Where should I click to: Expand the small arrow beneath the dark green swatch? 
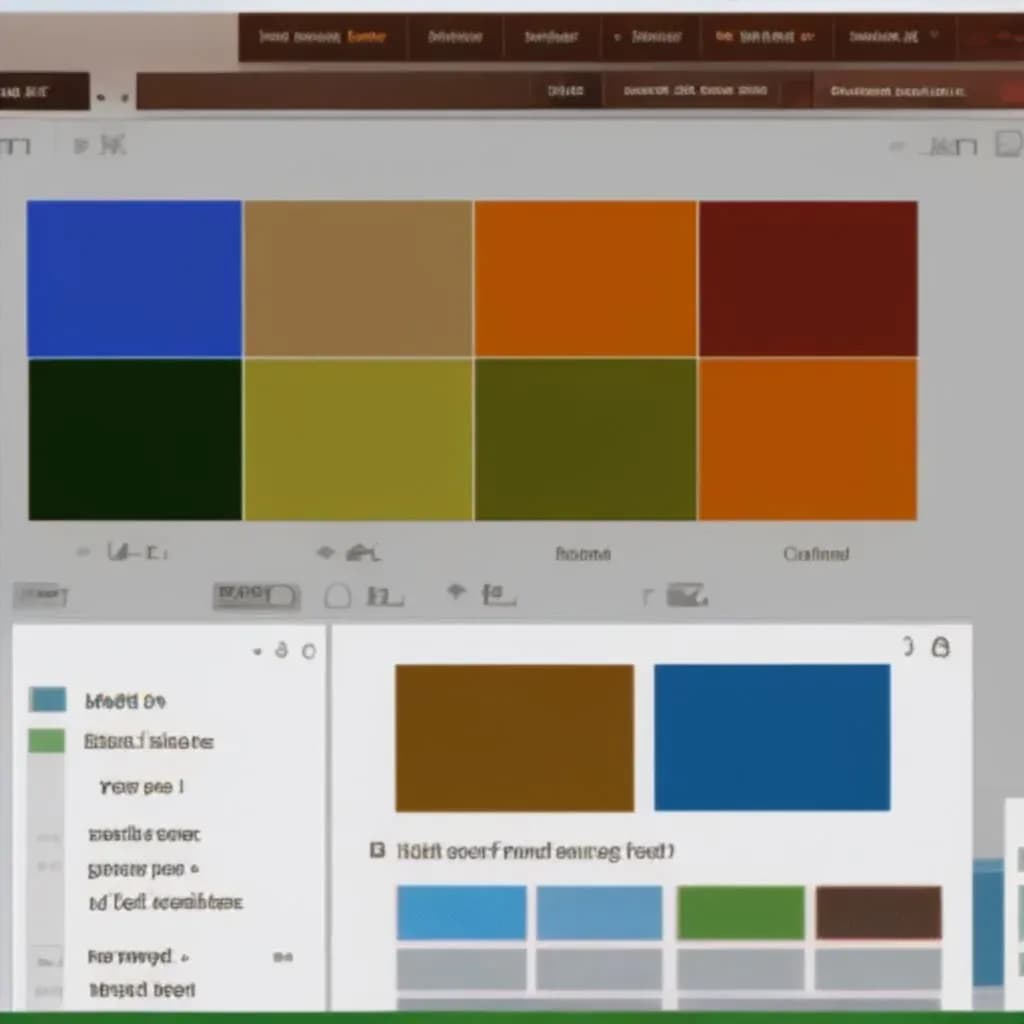tap(84, 551)
